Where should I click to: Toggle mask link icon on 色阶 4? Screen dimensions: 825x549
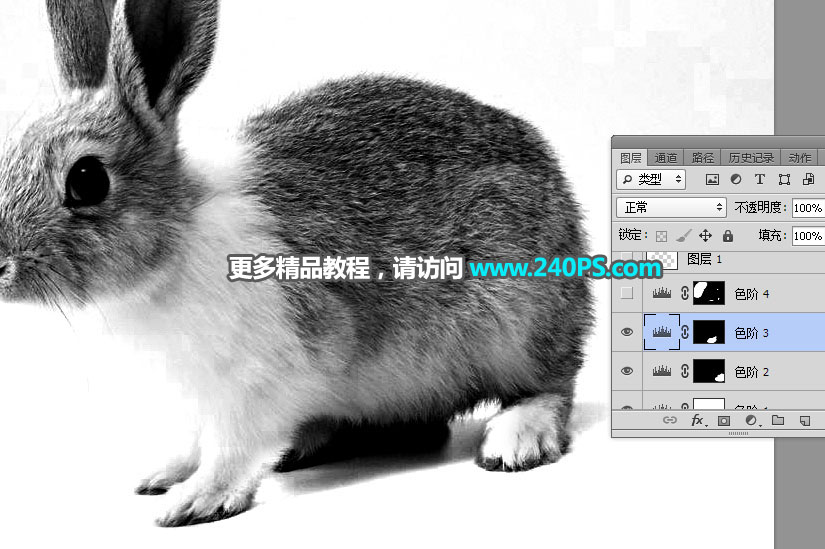(685, 293)
